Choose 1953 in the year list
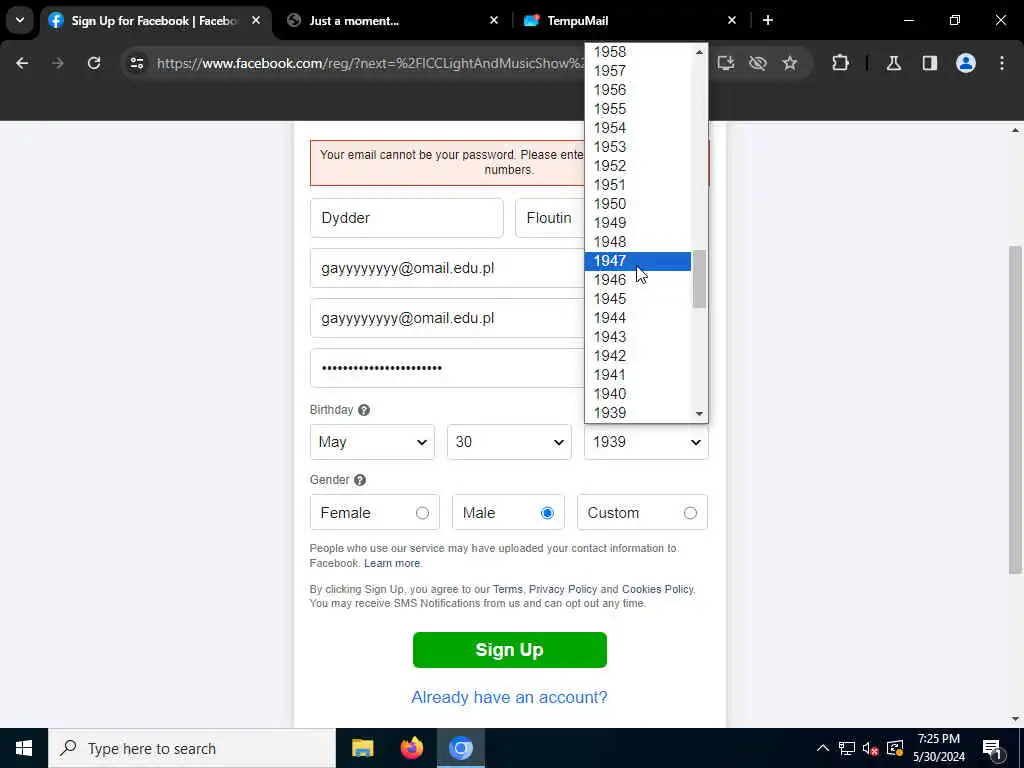The height and width of the screenshot is (768, 1024). 638,147
